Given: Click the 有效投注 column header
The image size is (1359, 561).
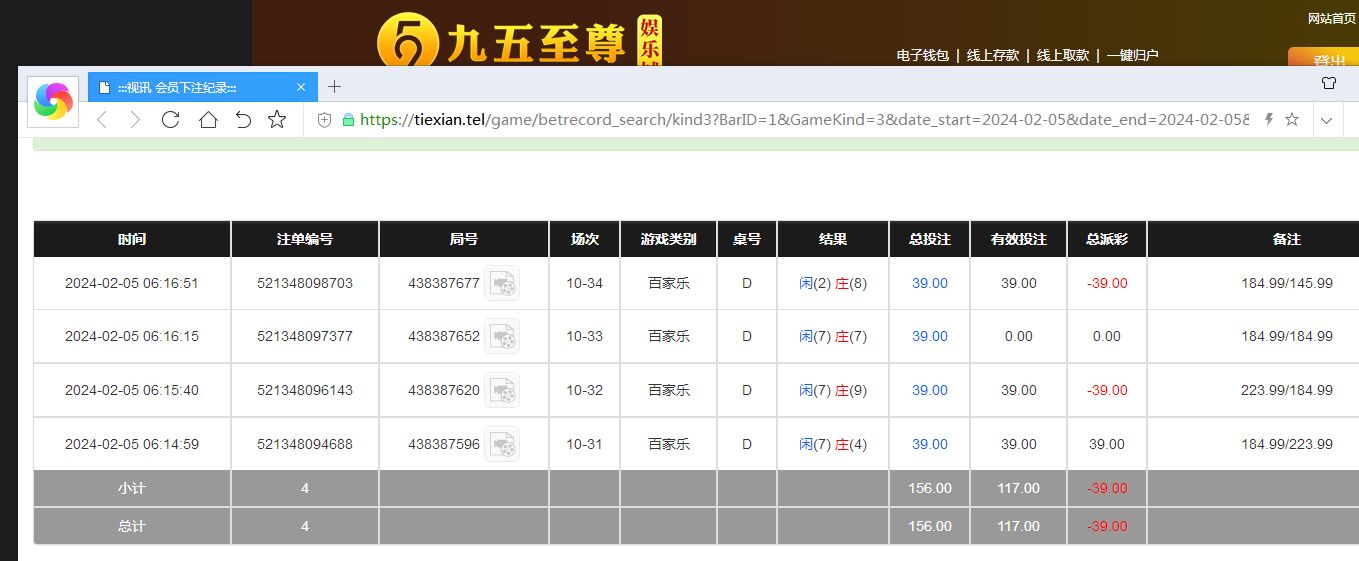Looking at the screenshot, I should [1019, 239].
